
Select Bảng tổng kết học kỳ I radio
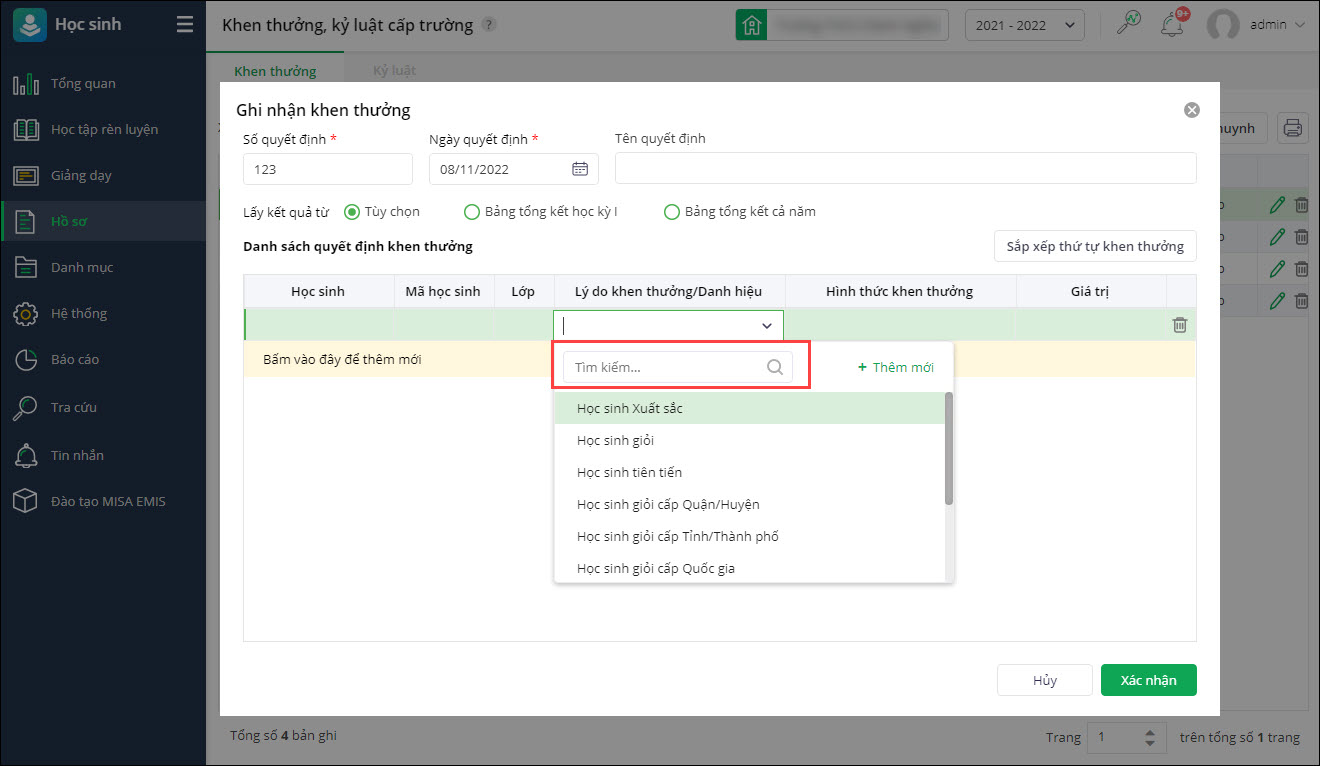pyautogui.click(x=472, y=212)
